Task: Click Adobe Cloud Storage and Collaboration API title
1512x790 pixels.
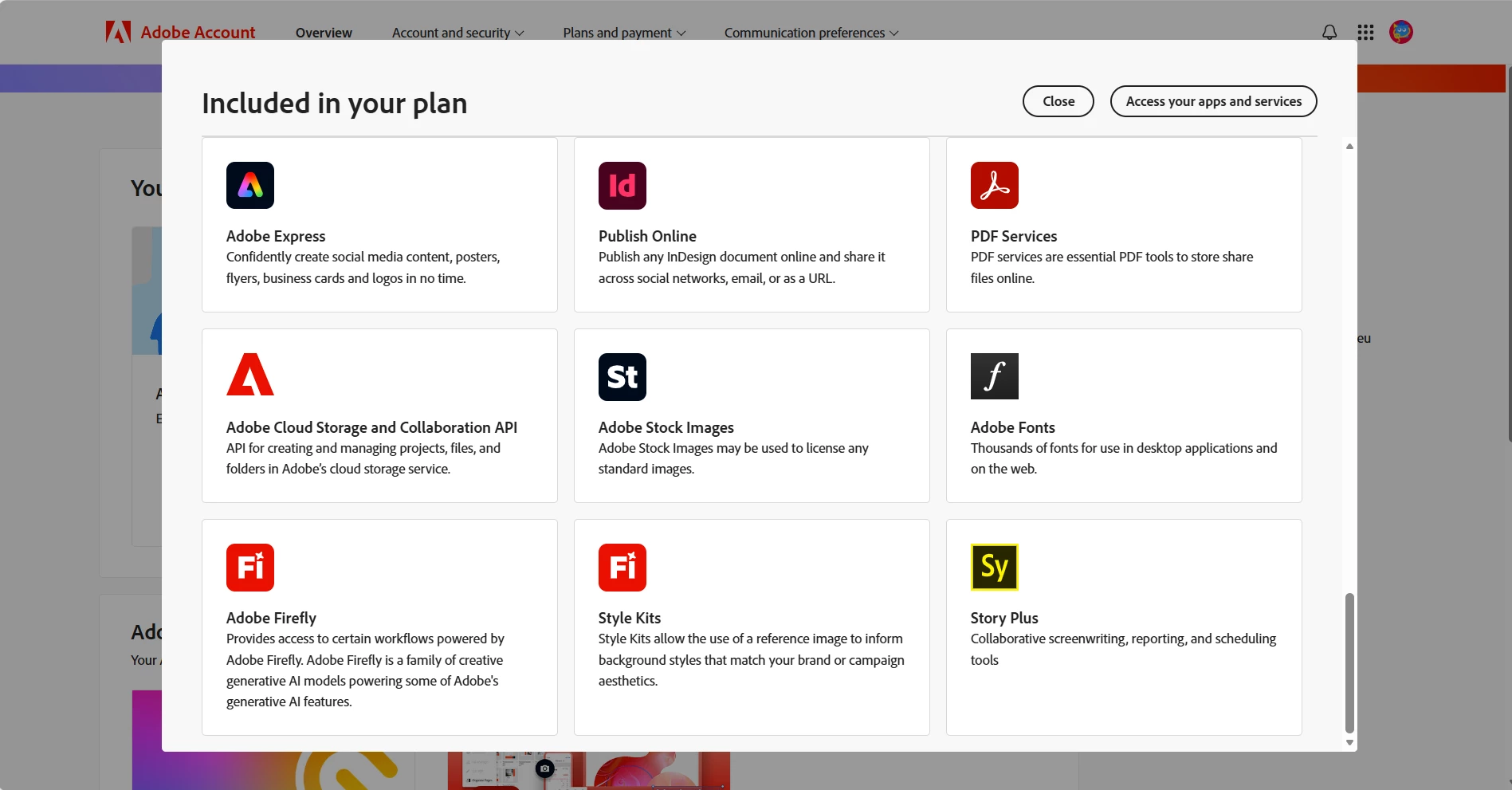Action: [371, 427]
